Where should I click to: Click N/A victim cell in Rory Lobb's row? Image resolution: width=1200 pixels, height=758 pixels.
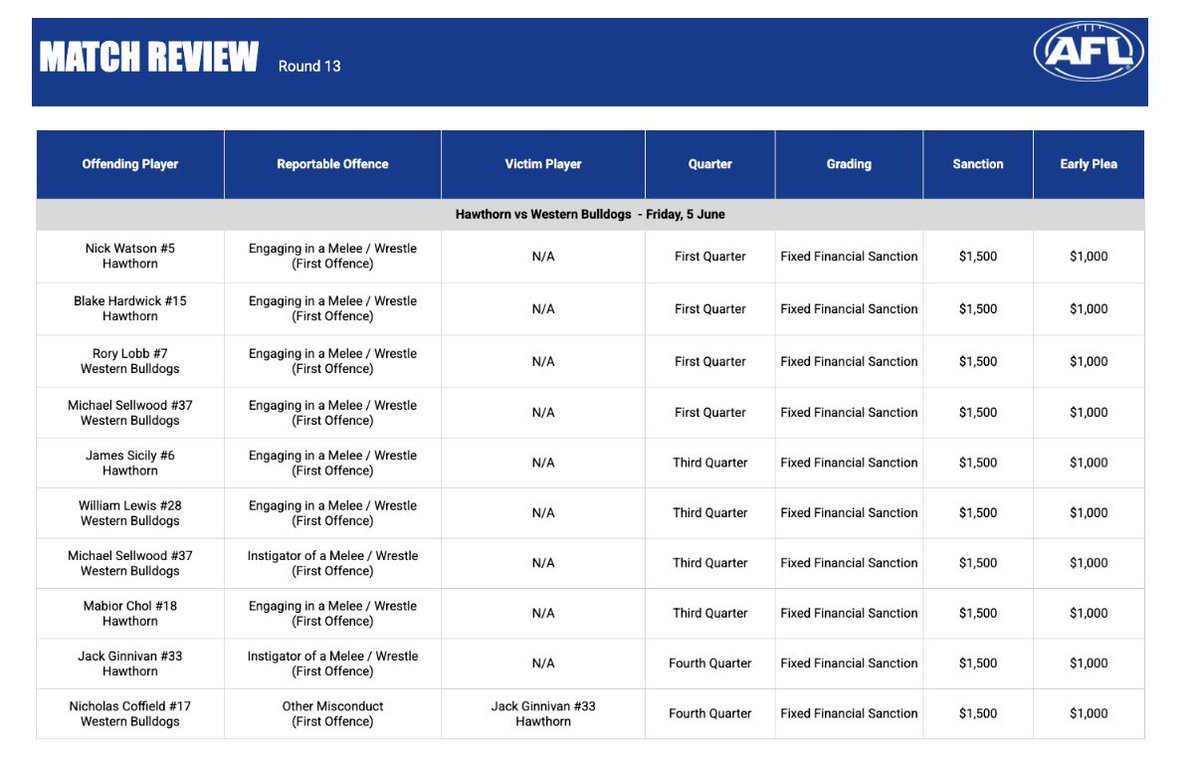543,361
